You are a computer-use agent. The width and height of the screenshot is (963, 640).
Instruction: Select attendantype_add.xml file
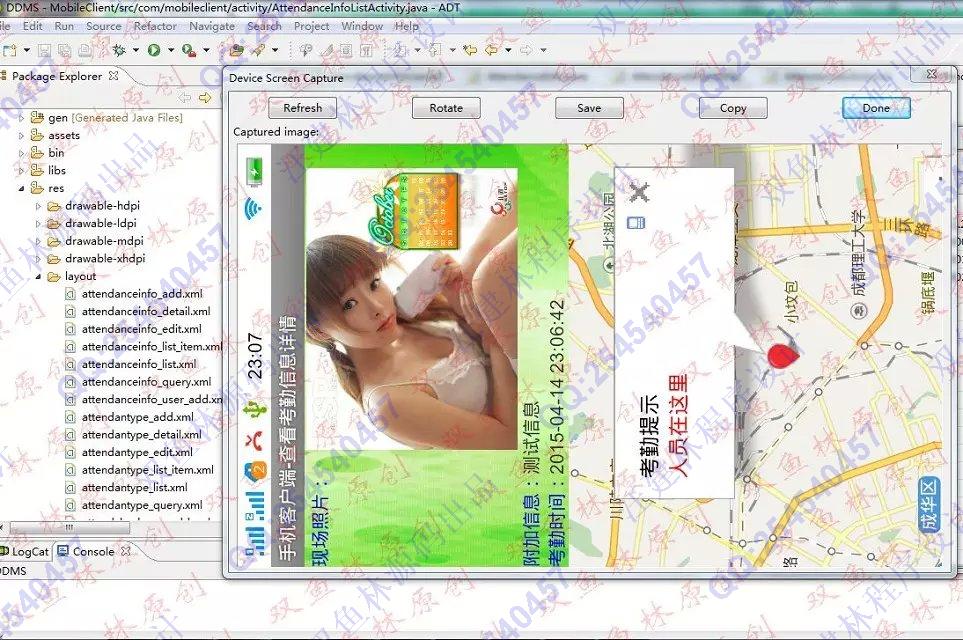(x=138, y=417)
